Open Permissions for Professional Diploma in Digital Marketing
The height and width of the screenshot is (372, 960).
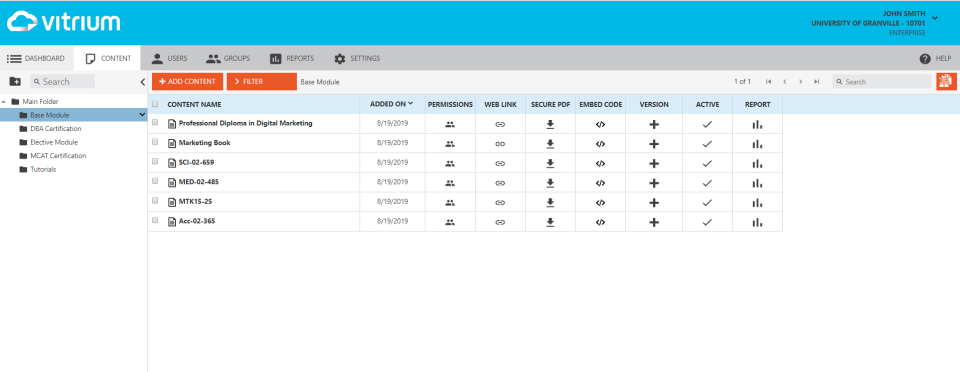point(450,124)
